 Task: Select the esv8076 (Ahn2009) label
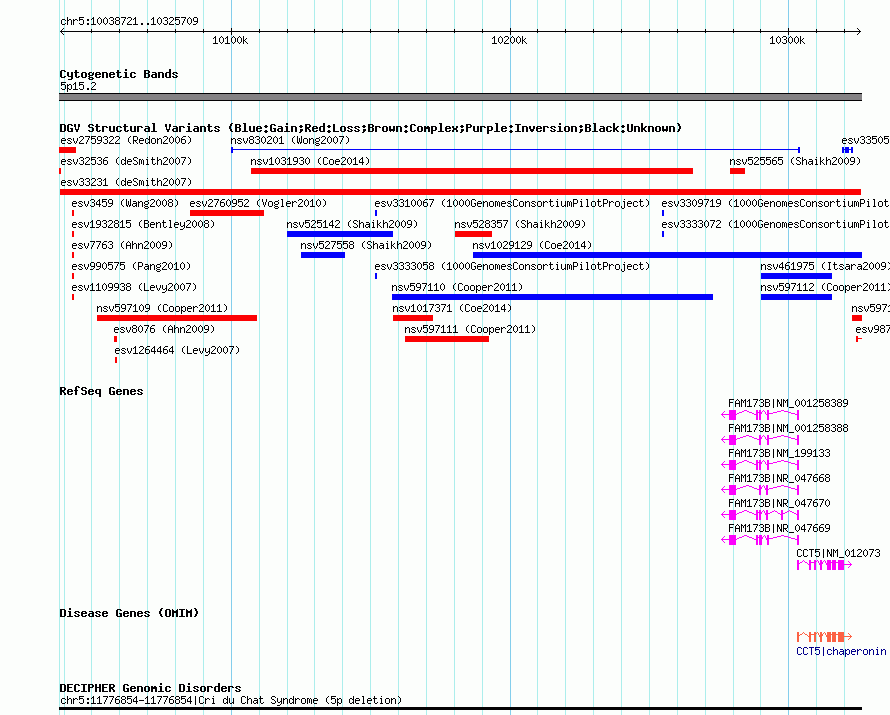click(164, 329)
